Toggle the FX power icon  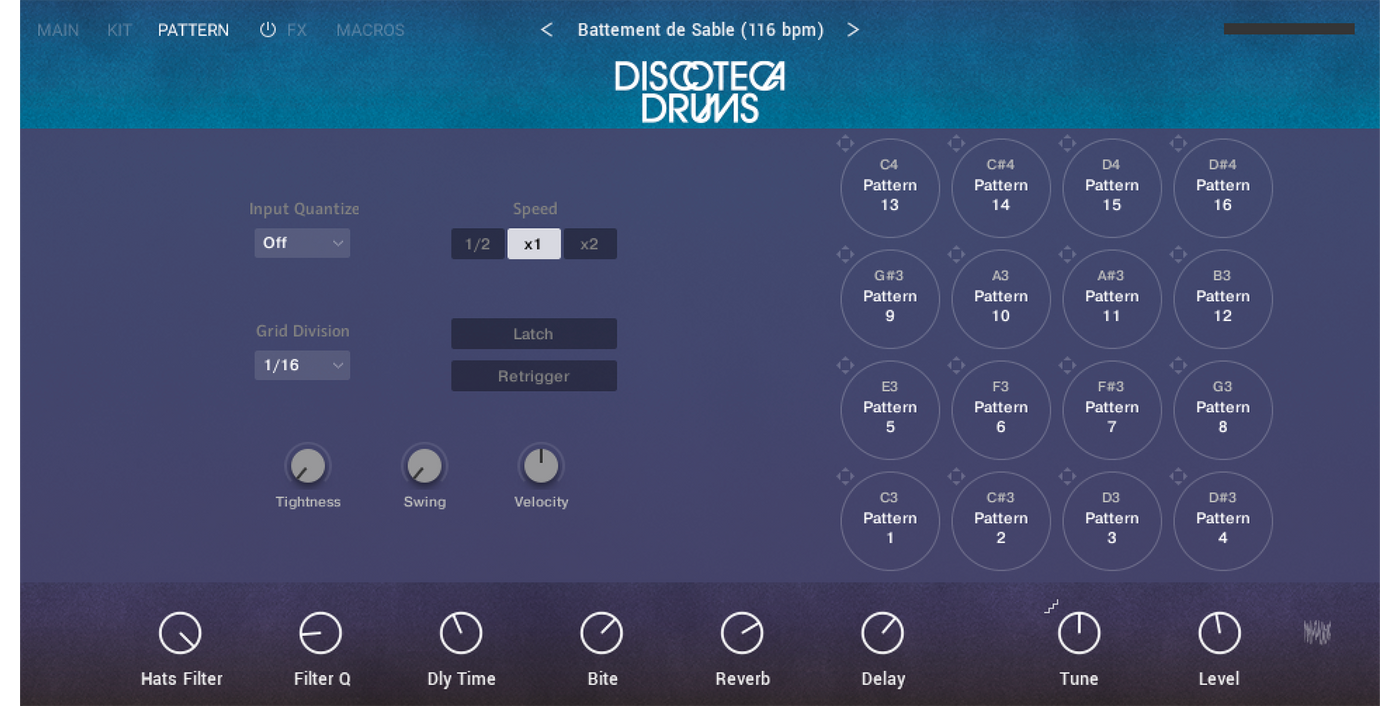[267, 30]
